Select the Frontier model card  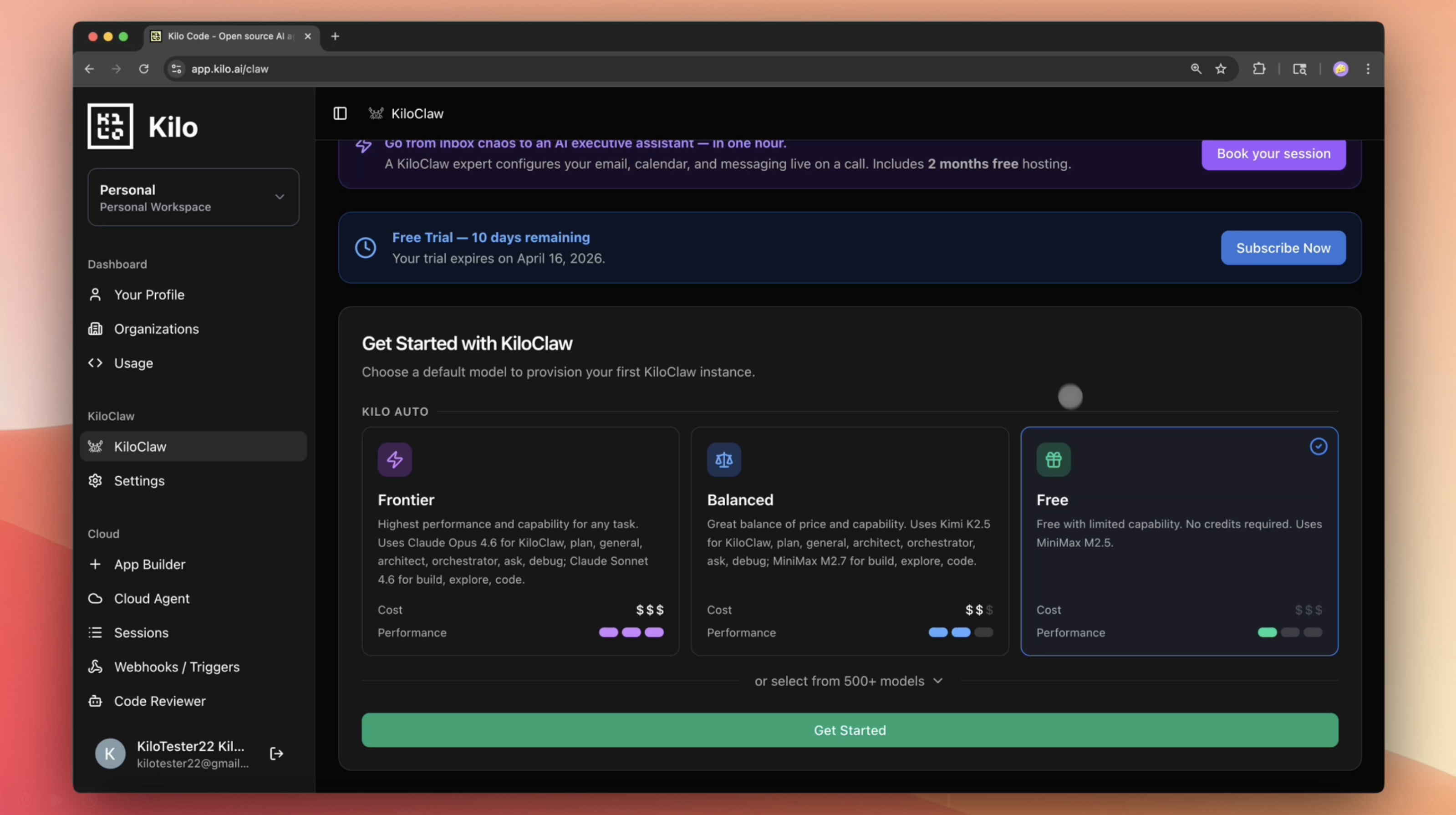click(520, 541)
